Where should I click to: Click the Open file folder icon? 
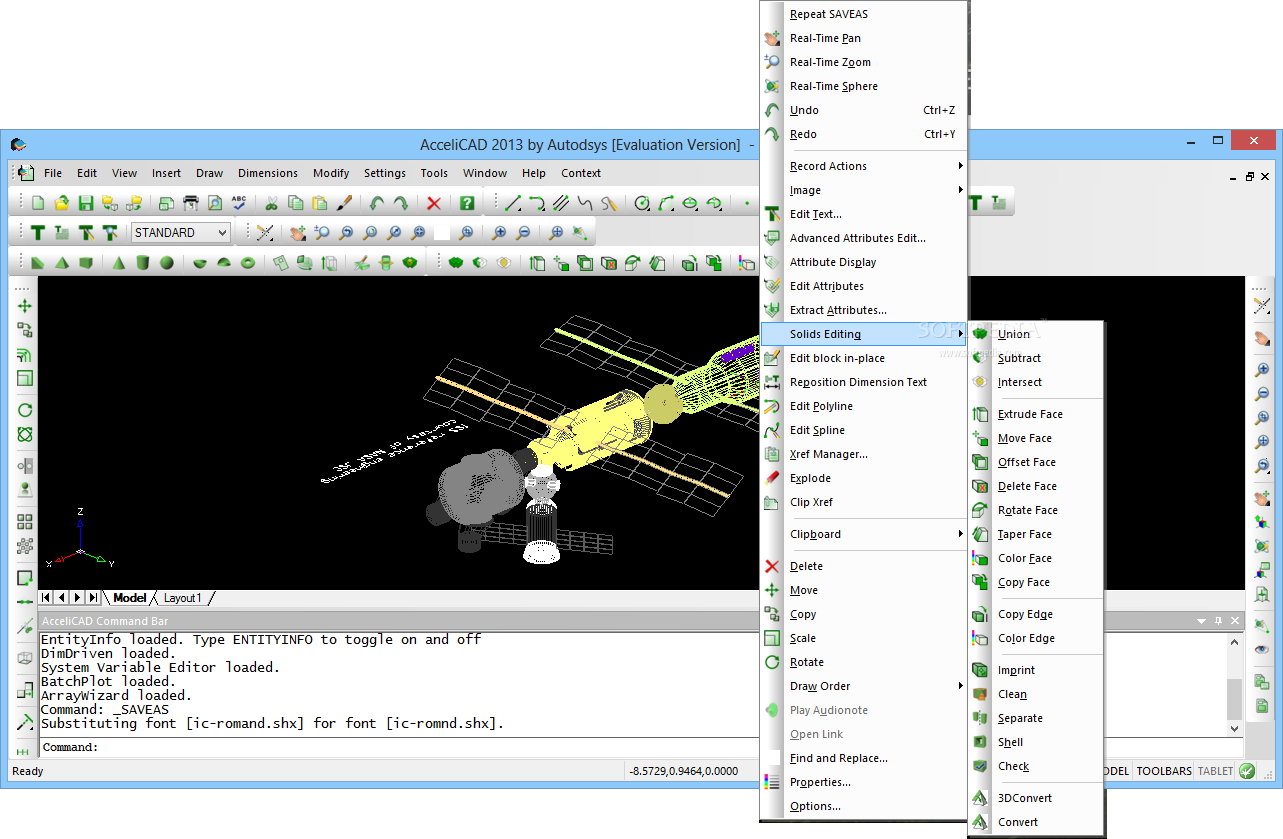pyautogui.click(x=62, y=203)
